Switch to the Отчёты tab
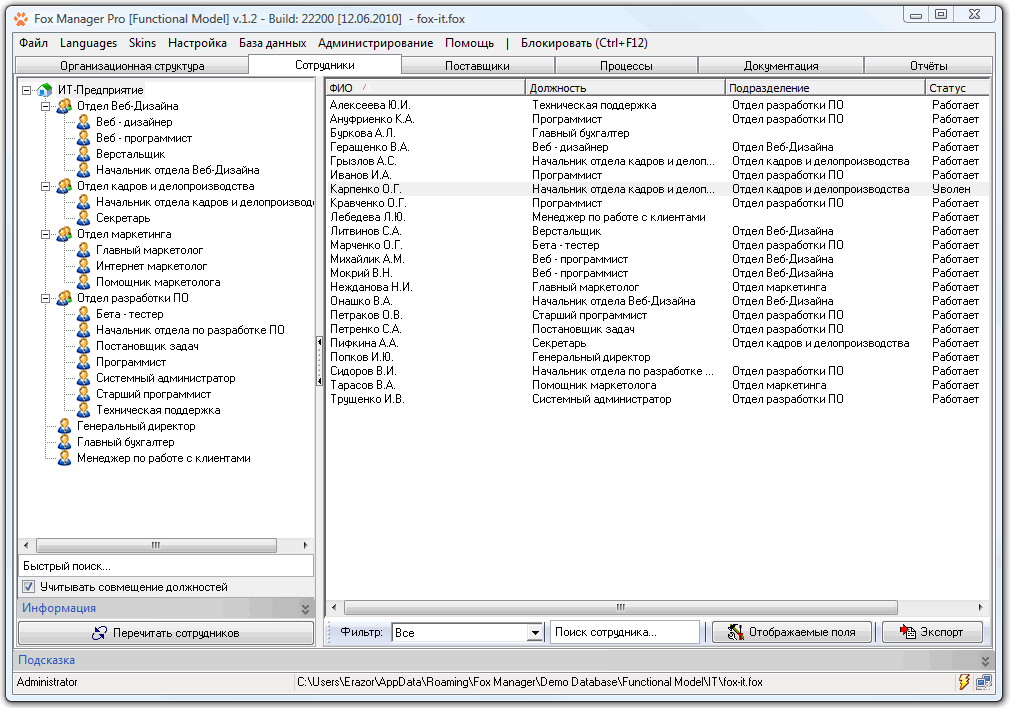Screen dimensions: 1010x708 coord(928,66)
